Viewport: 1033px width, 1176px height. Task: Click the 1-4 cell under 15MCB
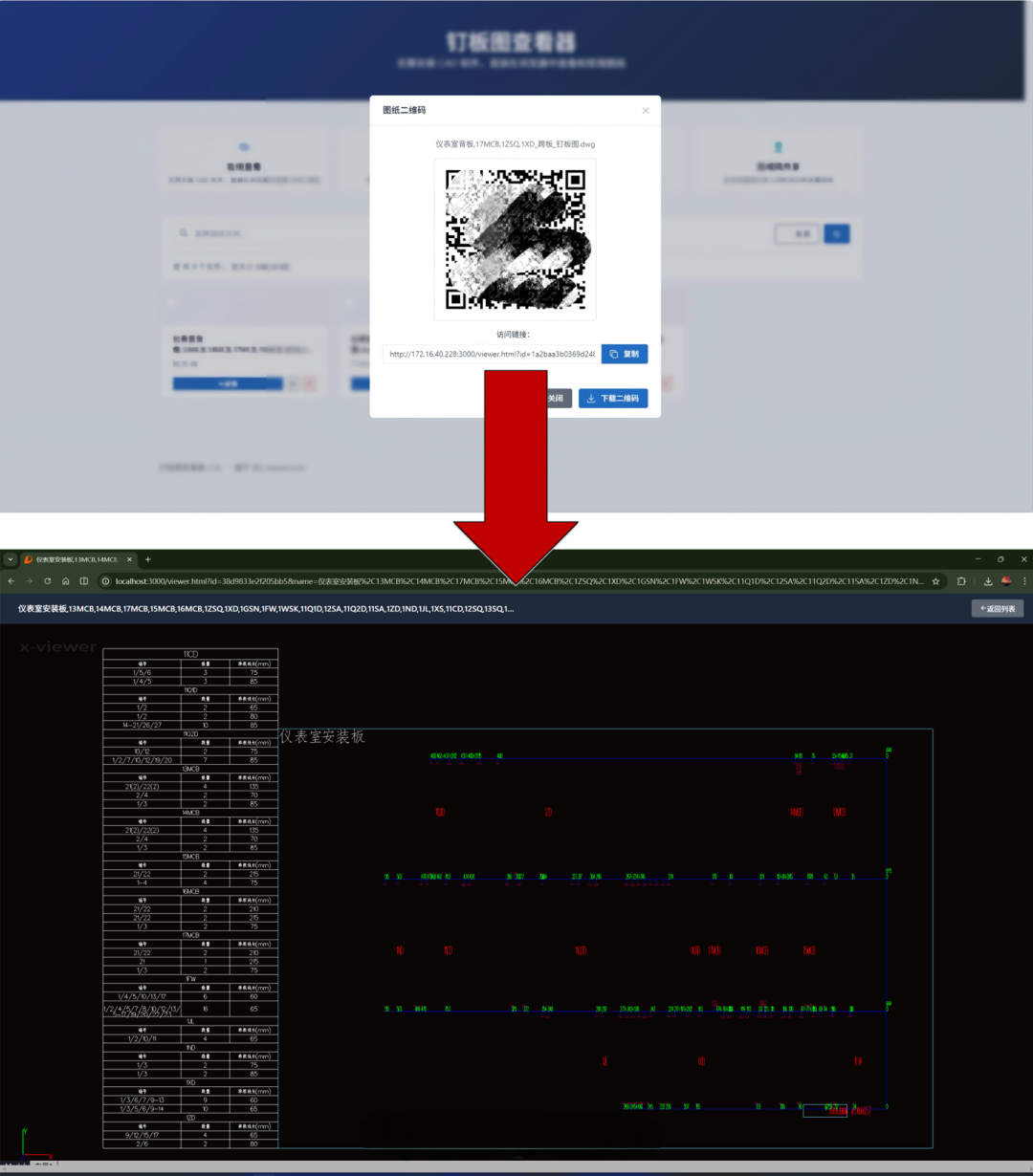(142, 882)
